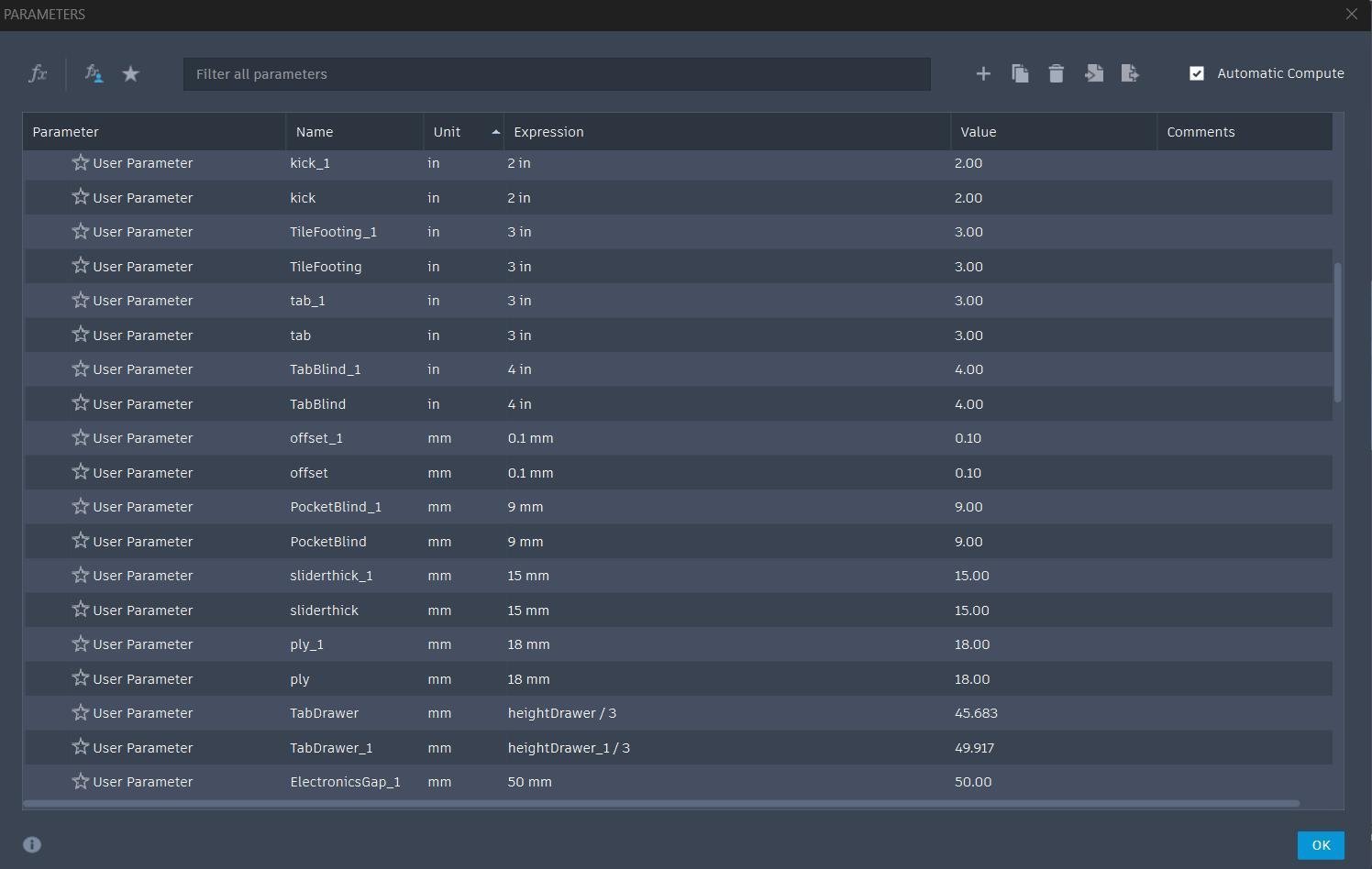Click the Filter all parameters search field
The width and height of the screenshot is (1372, 869).
click(x=557, y=74)
